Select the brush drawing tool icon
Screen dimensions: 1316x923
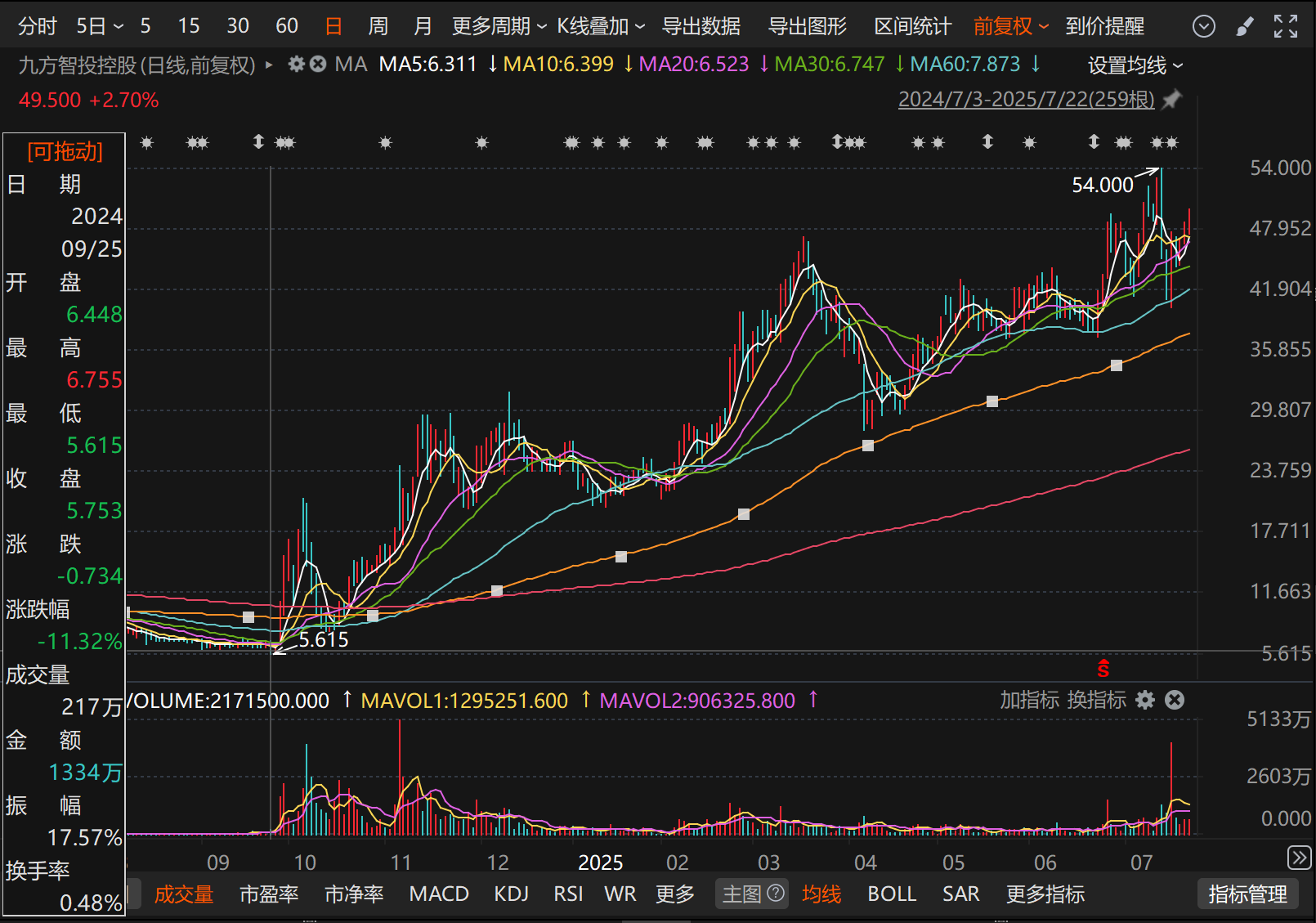click(x=1245, y=26)
